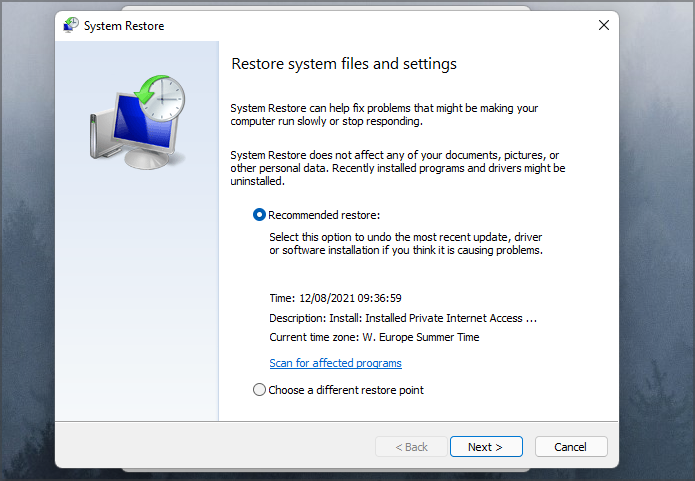The height and width of the screenshot is (481, 695).
Task: Select Choose a different restore point radio
Action: click(259, 390)
